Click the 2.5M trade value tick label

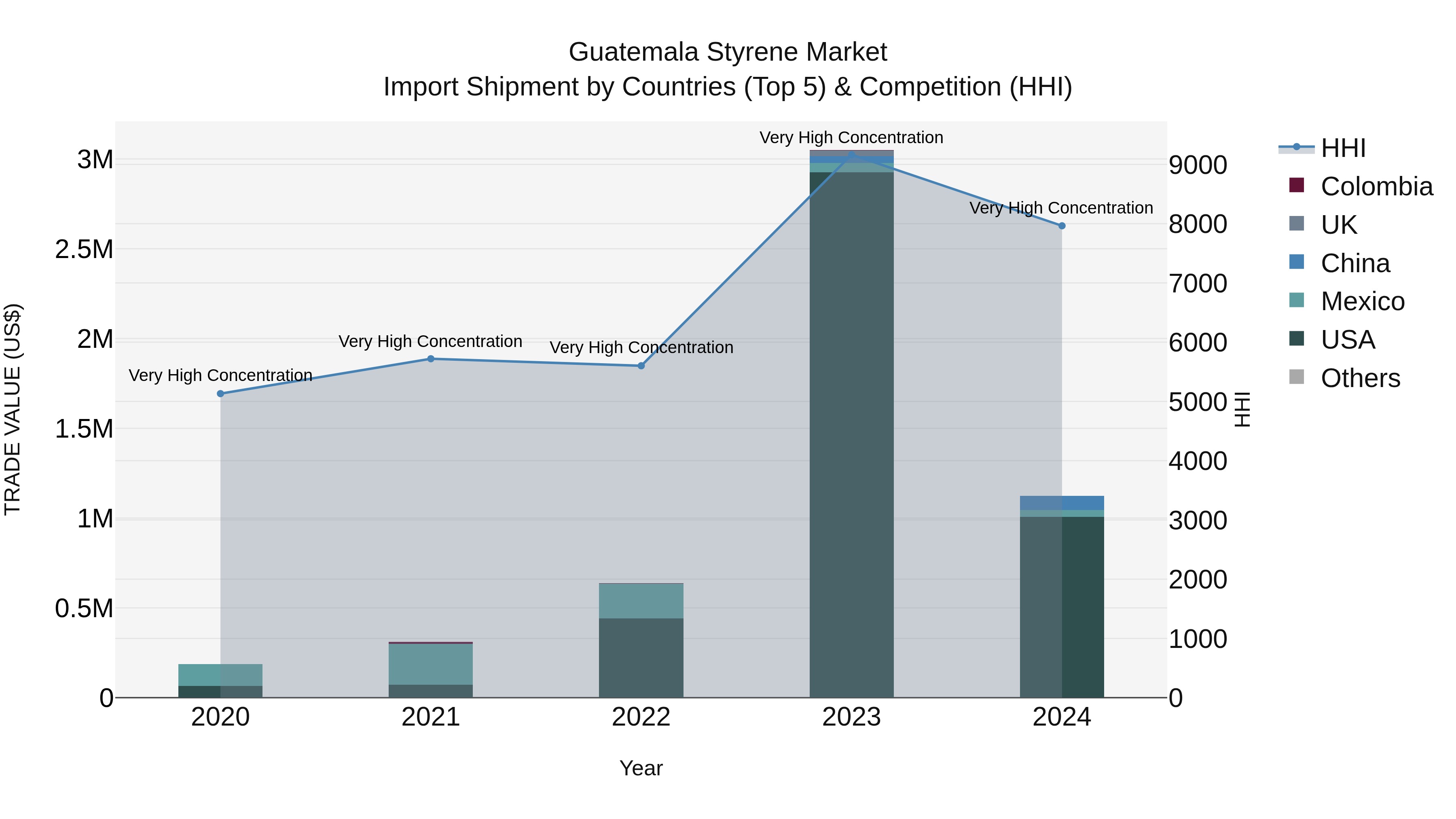coord(84,249)
